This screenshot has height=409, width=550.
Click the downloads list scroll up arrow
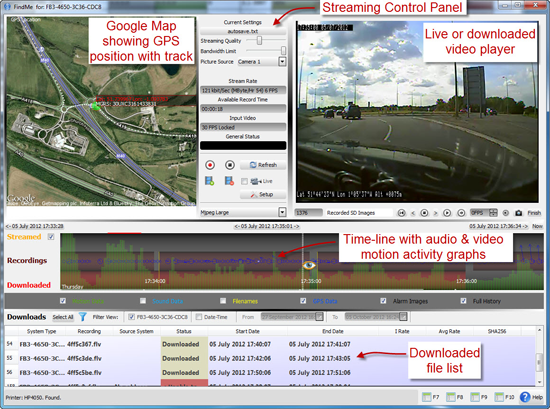[539, 330]
